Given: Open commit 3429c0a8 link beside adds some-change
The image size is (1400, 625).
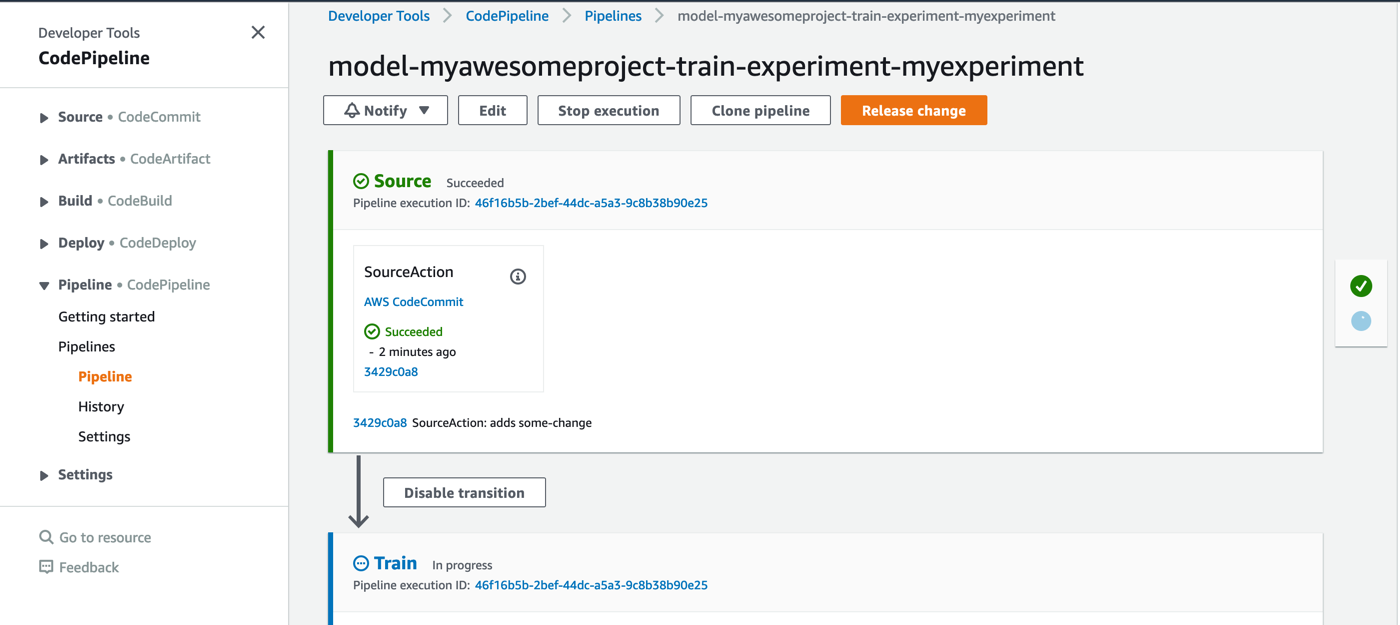Looking at the screenshot, I should [380, 423].
